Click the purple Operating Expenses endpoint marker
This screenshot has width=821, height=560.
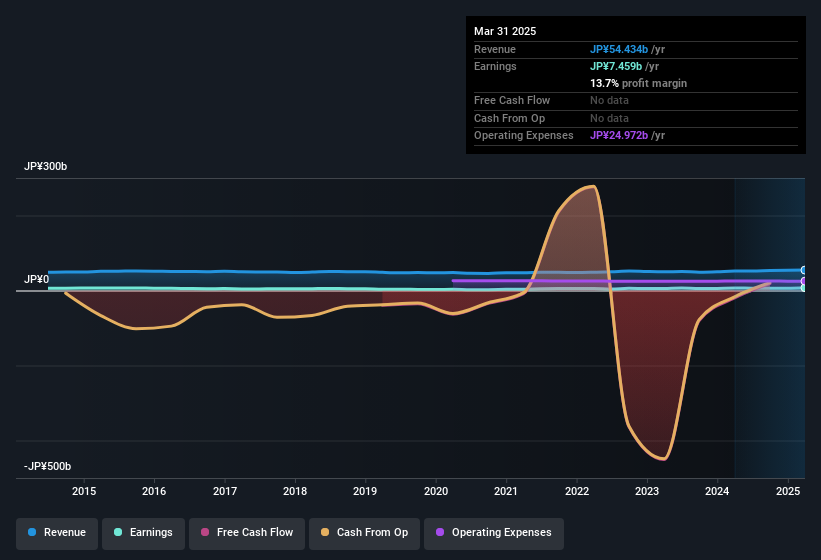[804, 281]
